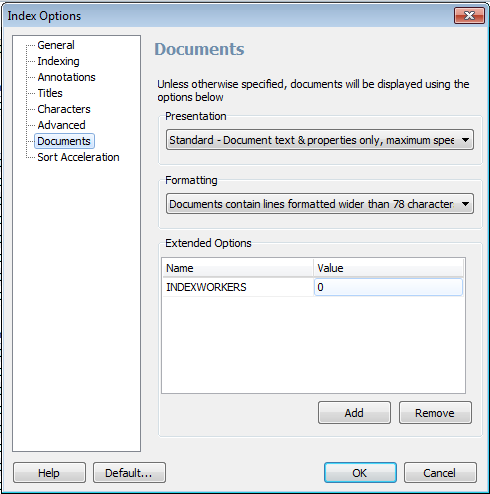
Task: Open the Characters options page
Action: coord(64,109)
